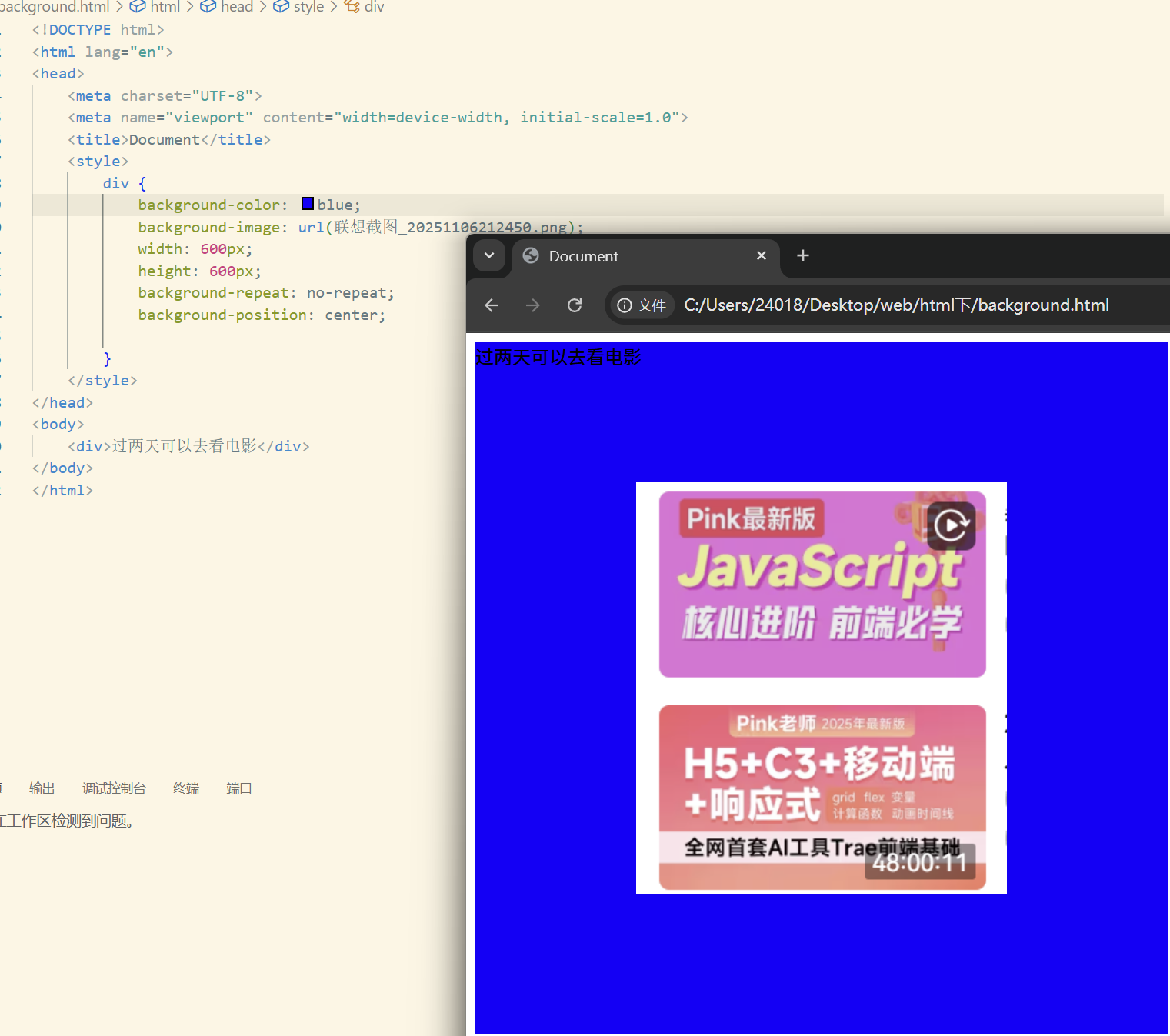Click the style breadcrumb item
The height and width of the screenshot is (1036, 1170).
pos(300,7)
